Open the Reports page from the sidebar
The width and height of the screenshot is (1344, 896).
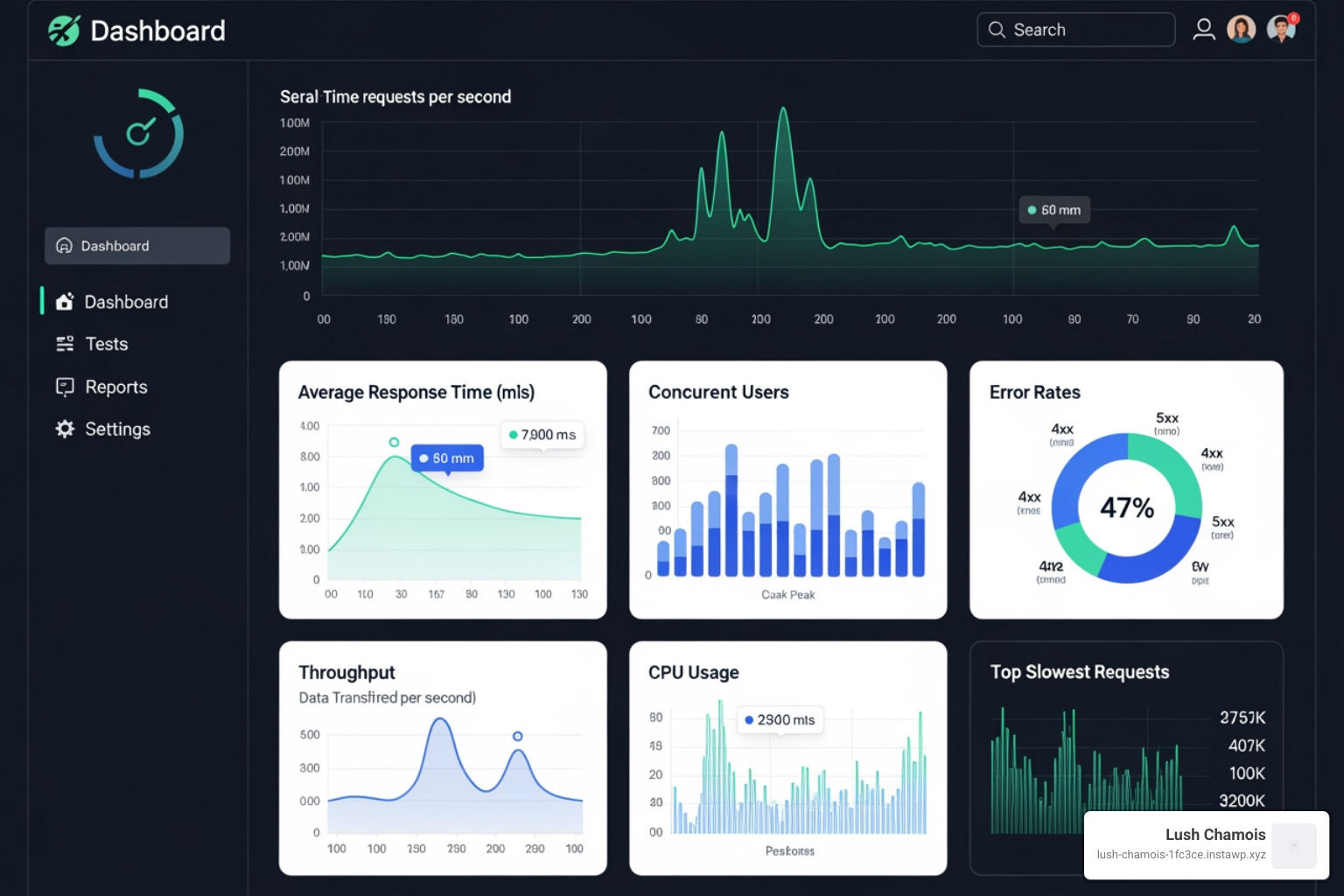pyautogui.click(x=101, y=387)
